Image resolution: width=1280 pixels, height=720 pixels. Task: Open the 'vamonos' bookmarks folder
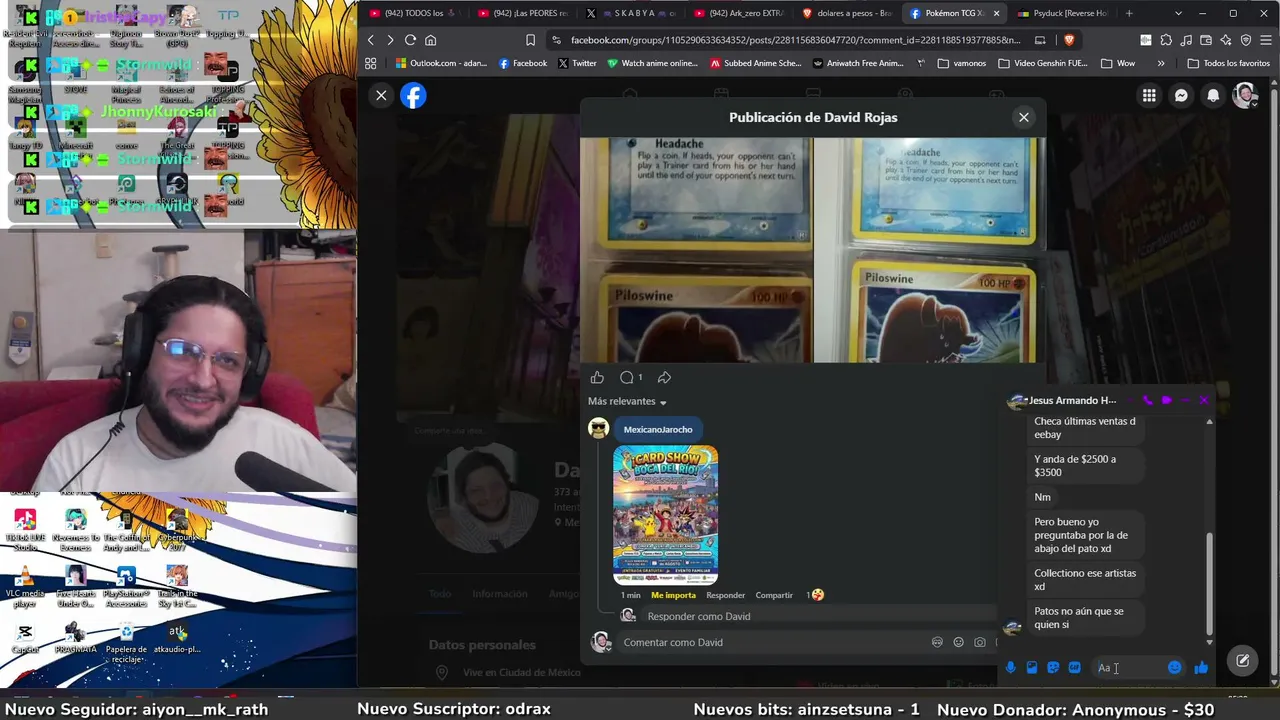(x=961, y=63)
